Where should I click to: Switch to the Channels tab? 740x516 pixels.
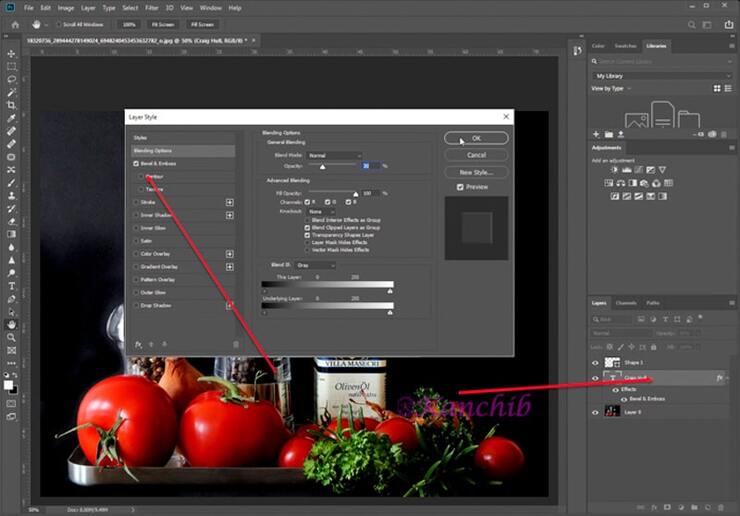(625, 302)
